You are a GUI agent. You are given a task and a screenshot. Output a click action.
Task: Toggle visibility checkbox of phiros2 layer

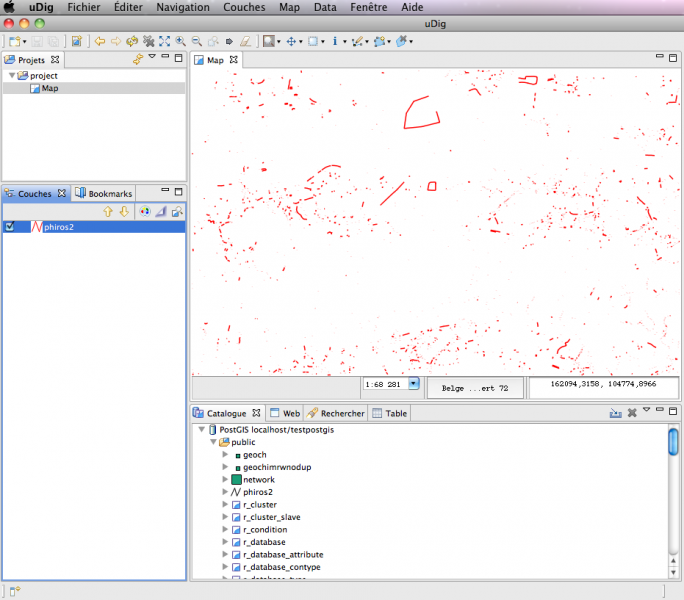pos(10,227)
